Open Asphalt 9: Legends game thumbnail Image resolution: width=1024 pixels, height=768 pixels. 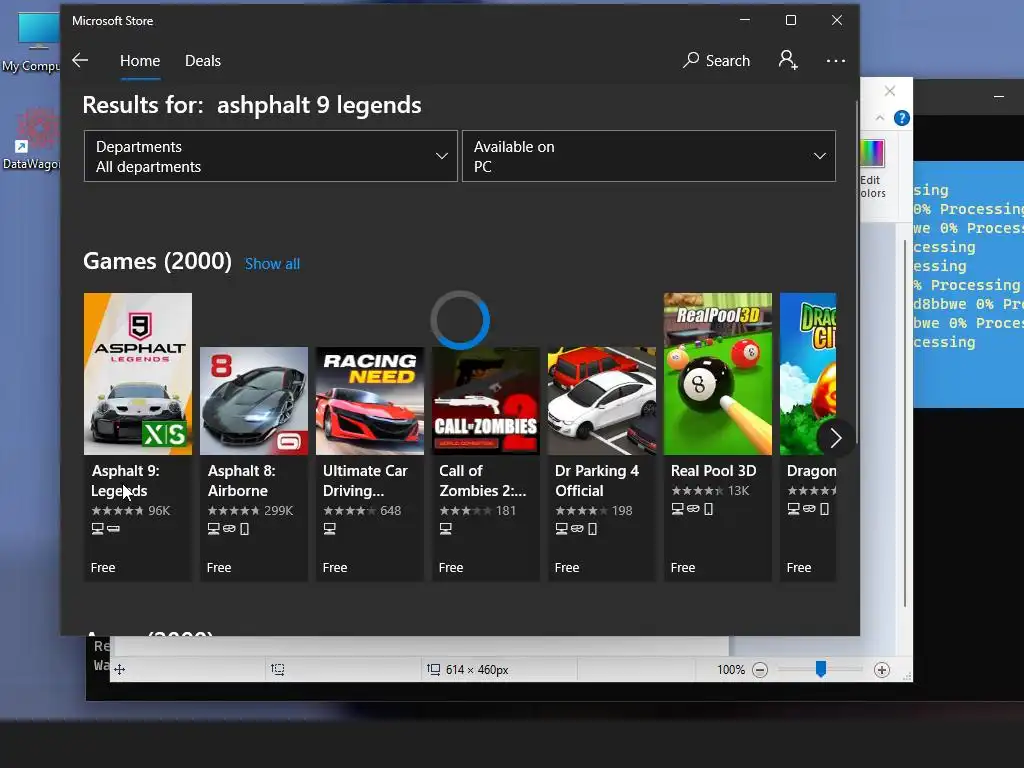click(x=138, y=374)
